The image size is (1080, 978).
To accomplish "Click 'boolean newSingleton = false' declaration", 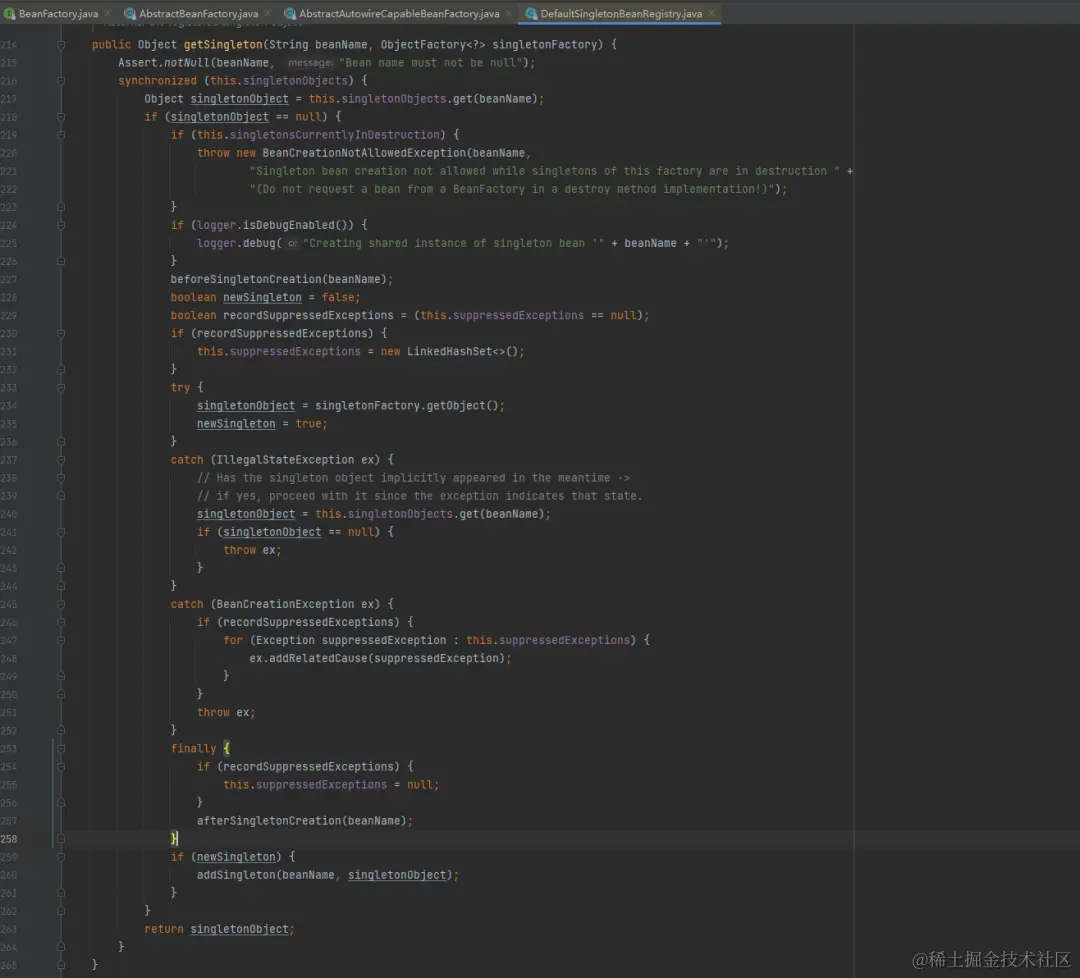I will [265, 297].
